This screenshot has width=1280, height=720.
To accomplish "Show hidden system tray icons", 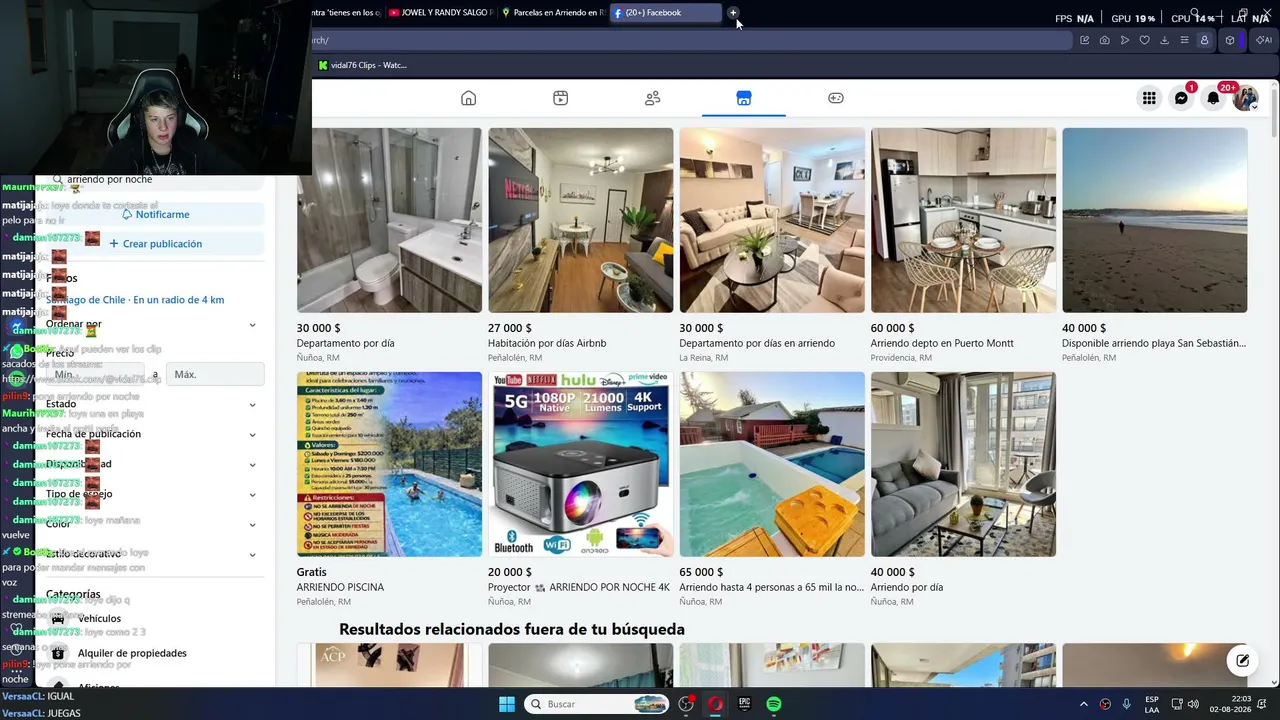I will [1083, 704].
